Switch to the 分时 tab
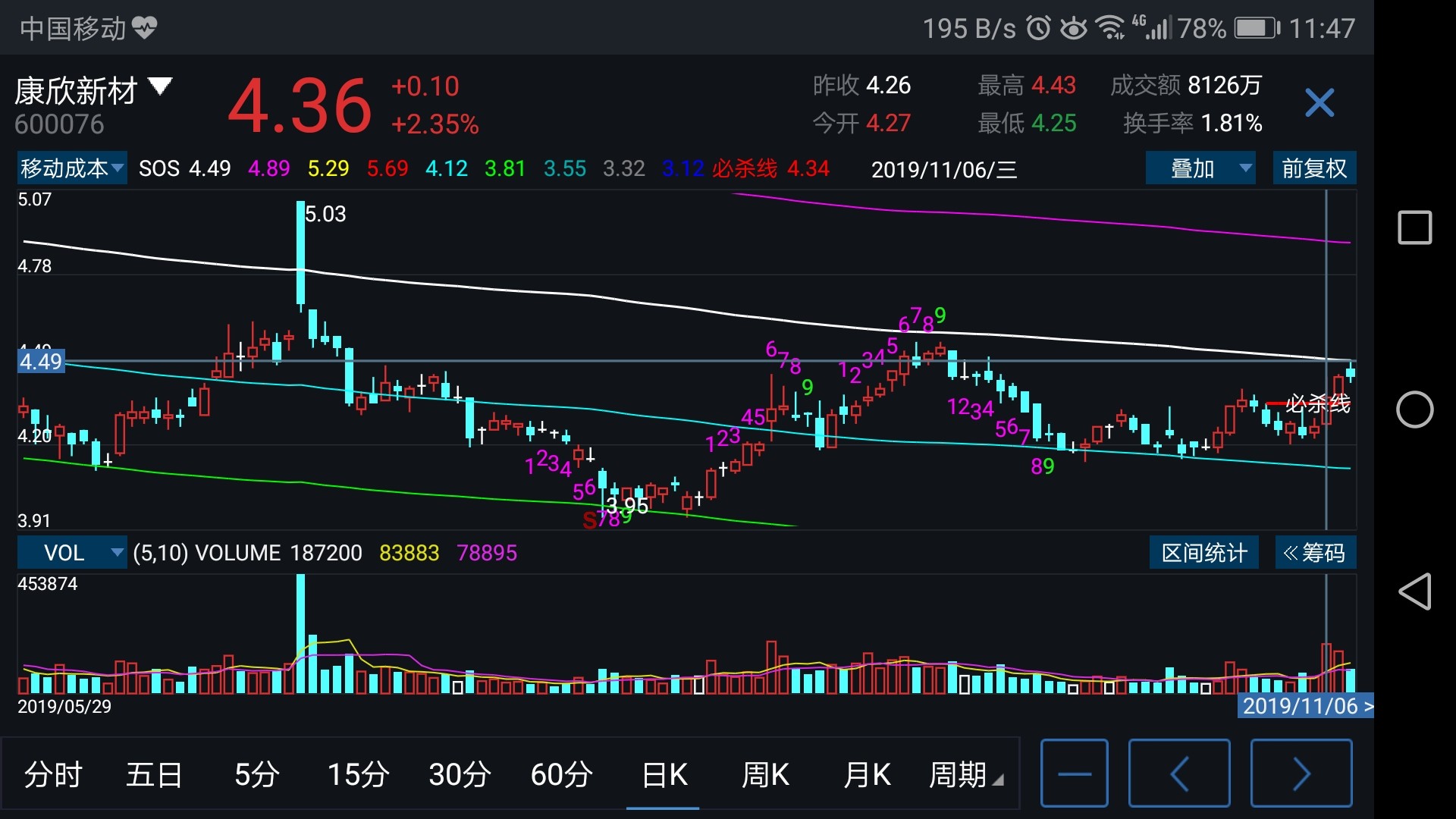The height and width of the screenshot is (819, 1456). point(53,774)
